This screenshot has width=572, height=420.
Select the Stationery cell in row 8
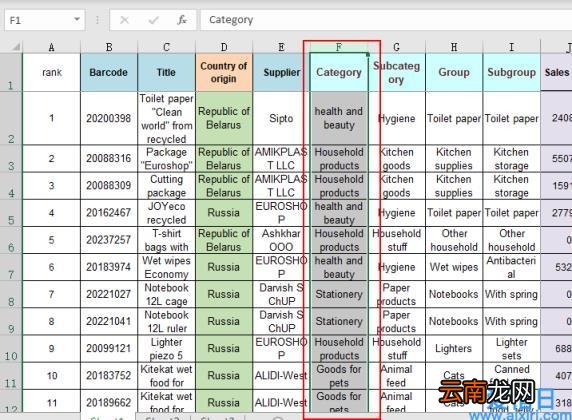(339, 294)
